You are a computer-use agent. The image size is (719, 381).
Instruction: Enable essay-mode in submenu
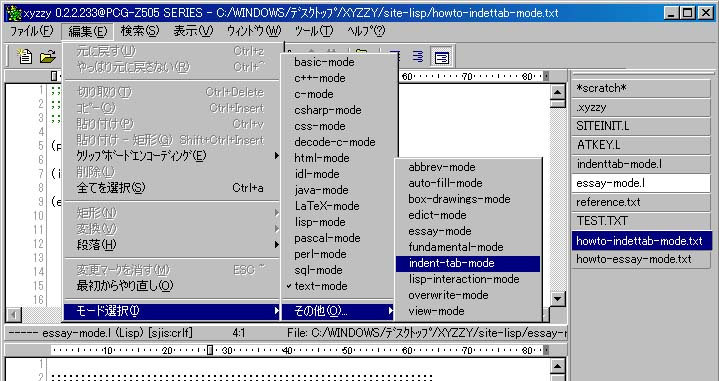point(468,231)
